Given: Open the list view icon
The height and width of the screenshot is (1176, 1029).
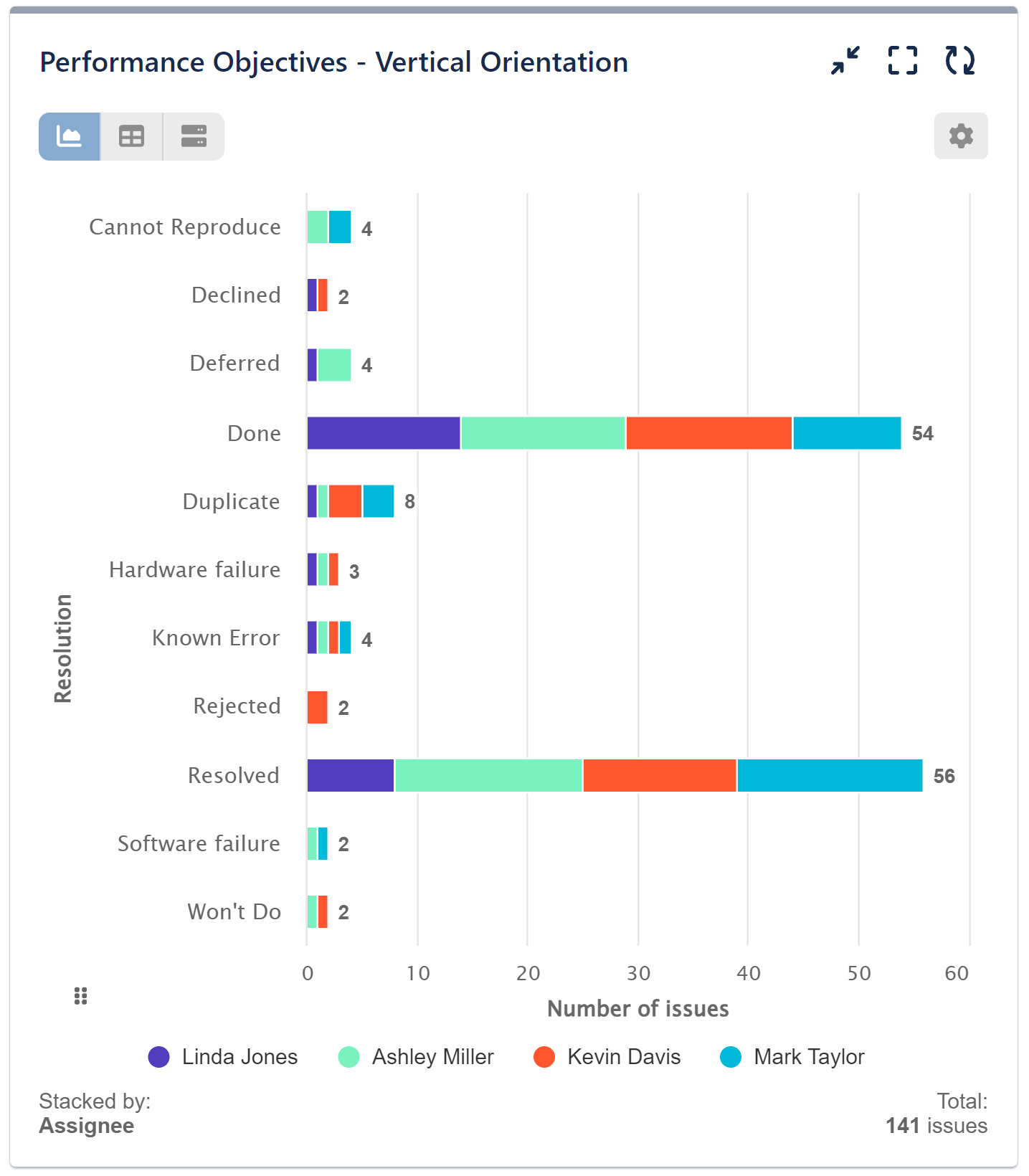Looking at the screenshot, I should 192,136.
